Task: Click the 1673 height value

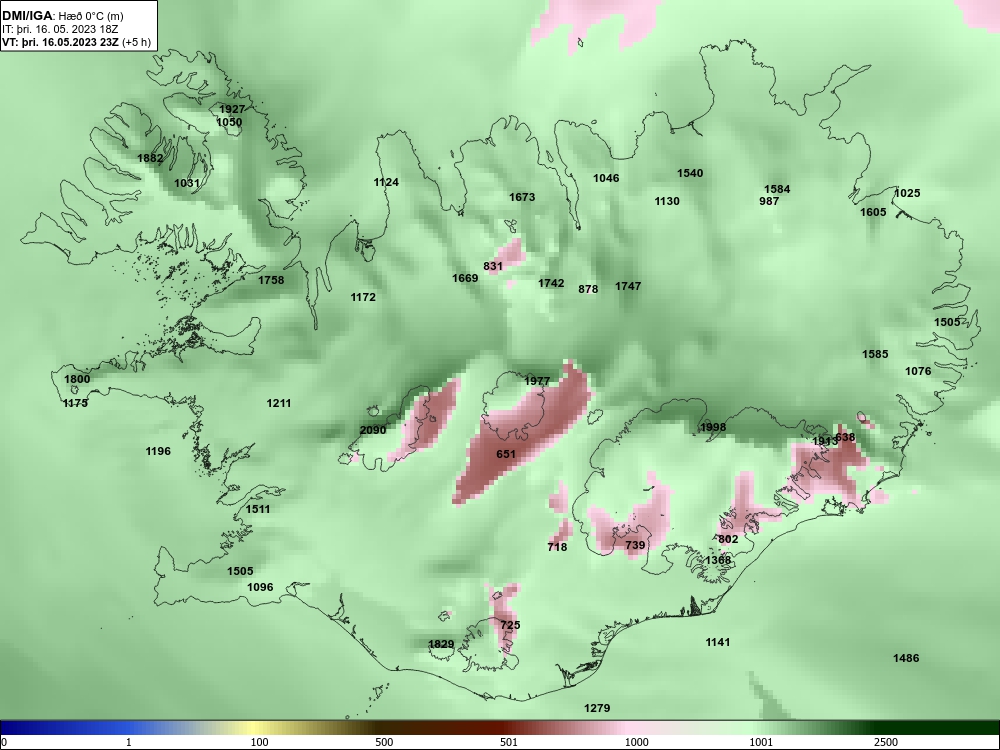Action: tap(522, 197)
